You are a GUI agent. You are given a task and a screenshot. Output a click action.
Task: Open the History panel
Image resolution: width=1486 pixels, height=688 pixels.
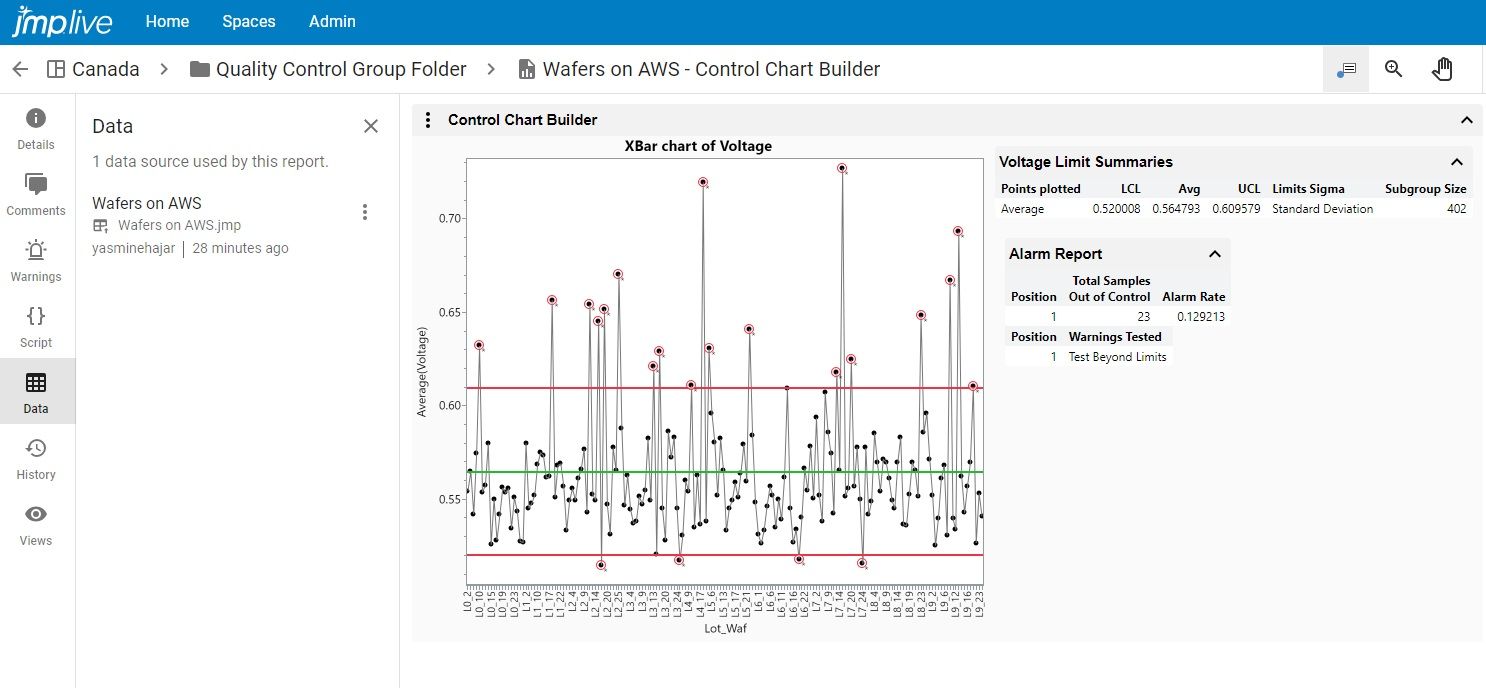tap(36, 460)
